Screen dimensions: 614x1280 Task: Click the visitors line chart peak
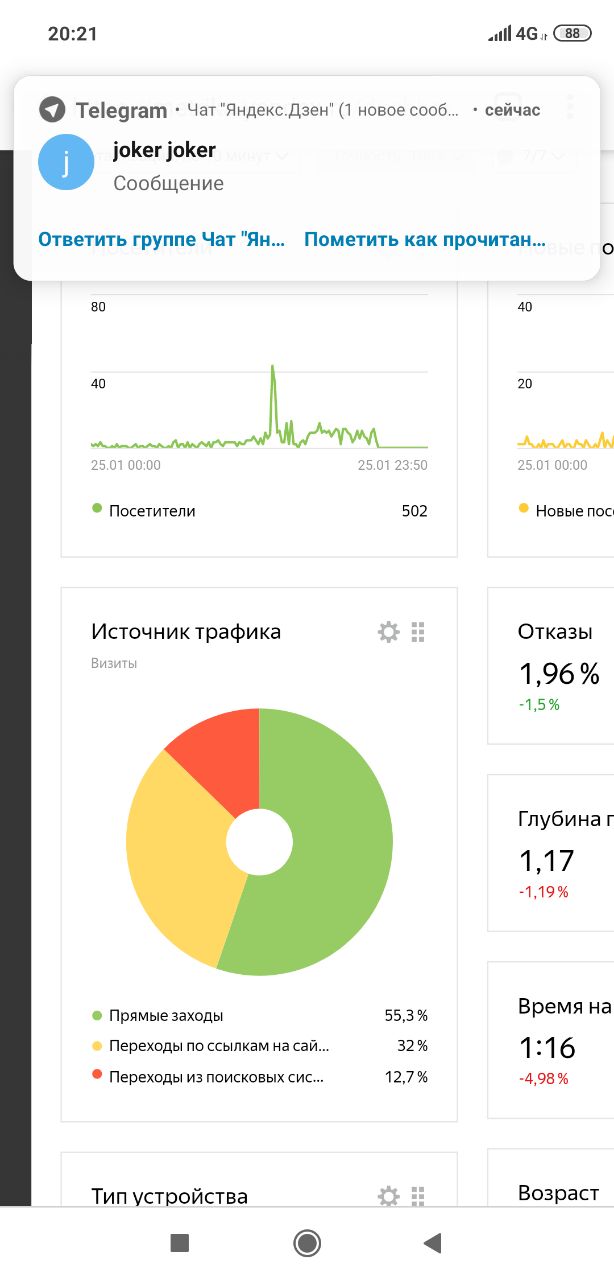(x=272, y=368)
